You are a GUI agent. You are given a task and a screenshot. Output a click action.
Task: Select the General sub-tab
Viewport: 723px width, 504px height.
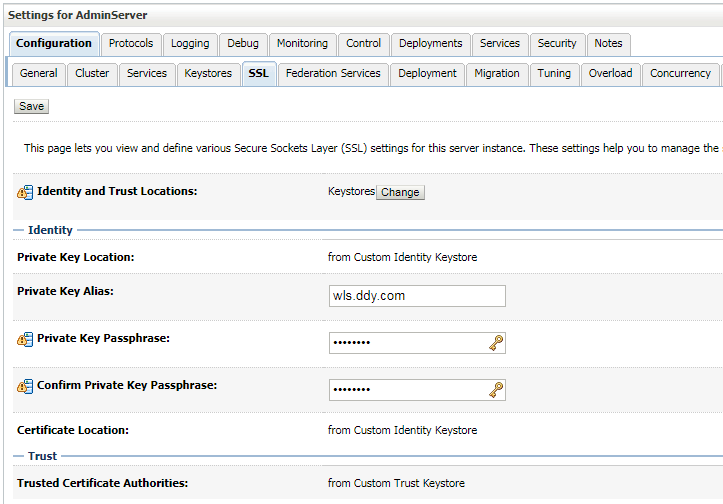(39, 74)
